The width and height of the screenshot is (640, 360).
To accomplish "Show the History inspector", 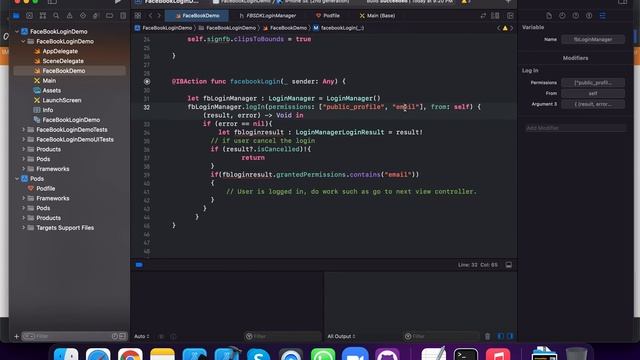I will tap(562, 16).
